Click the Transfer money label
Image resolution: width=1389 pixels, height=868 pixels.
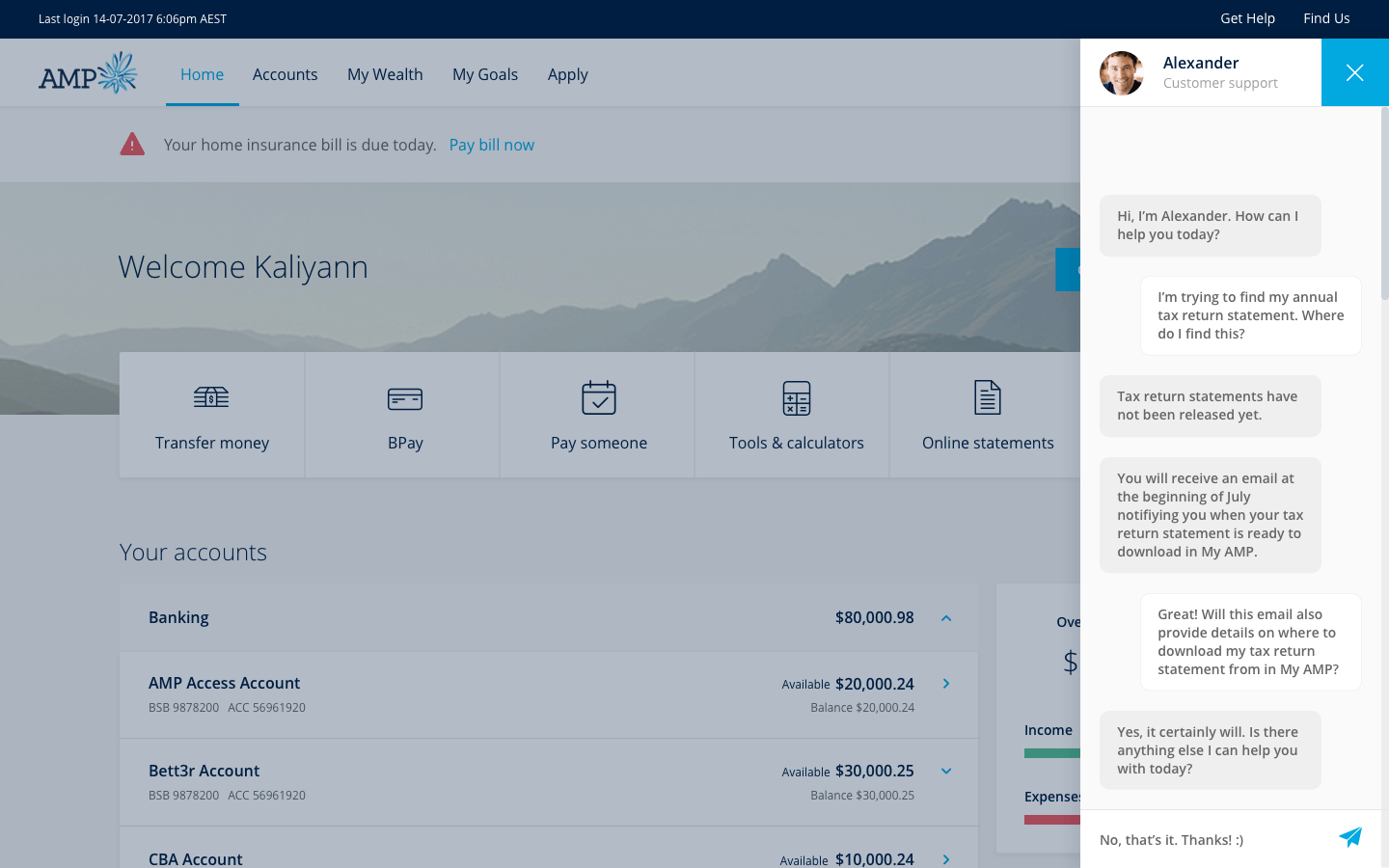pyautogui.click(x=212, y=443)
